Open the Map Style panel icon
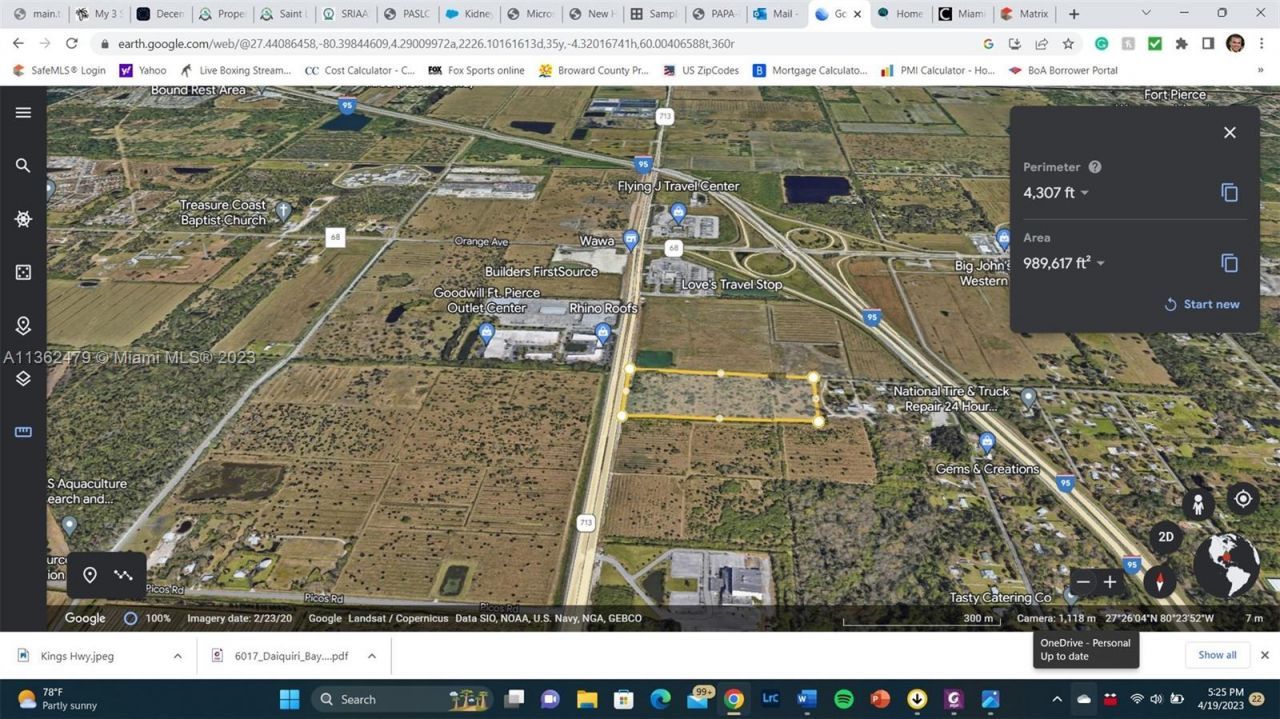Screen dimensions: 1280x719 (x=22, y=378)
